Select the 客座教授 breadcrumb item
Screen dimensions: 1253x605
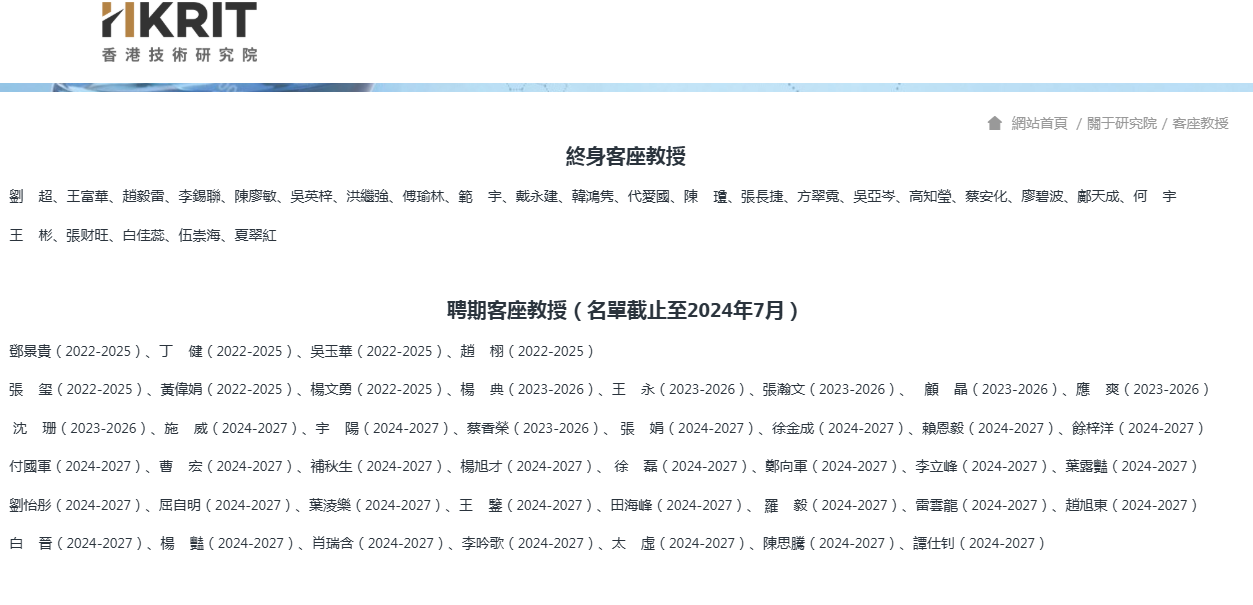1200,123
